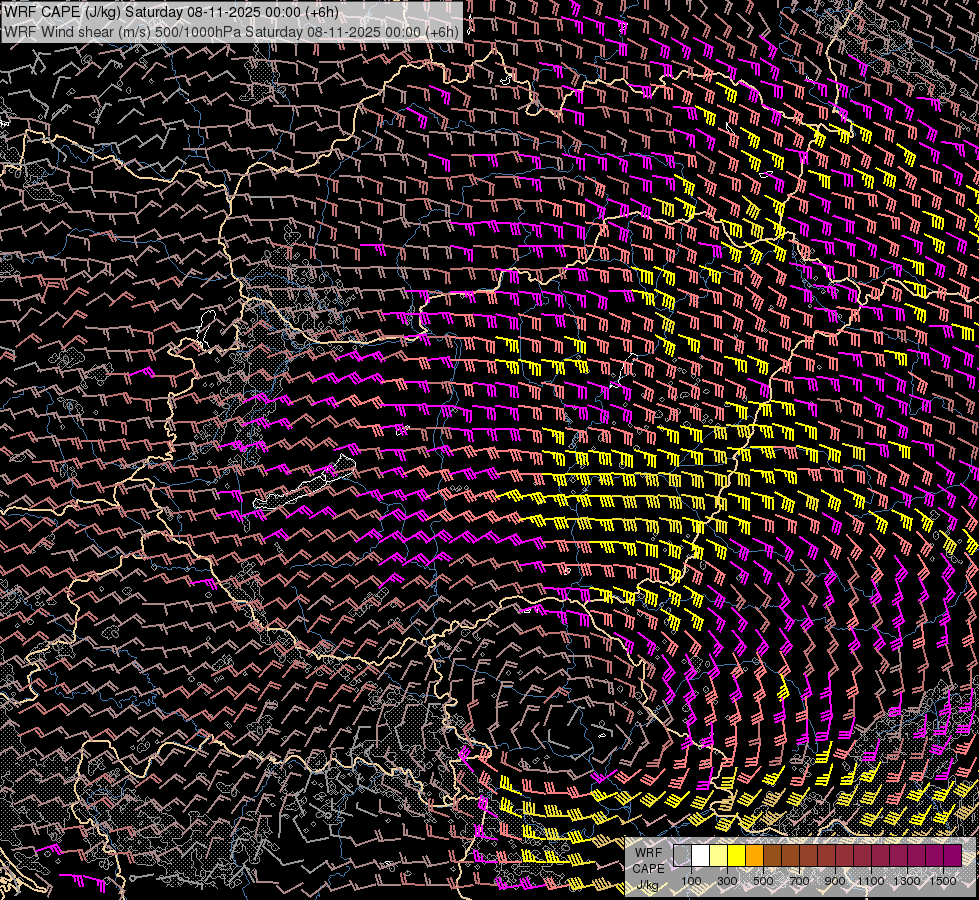Click the 1100 legend scale label
Image resolution: width=979 pixels, height=900 pixels.
pos(871,881)
